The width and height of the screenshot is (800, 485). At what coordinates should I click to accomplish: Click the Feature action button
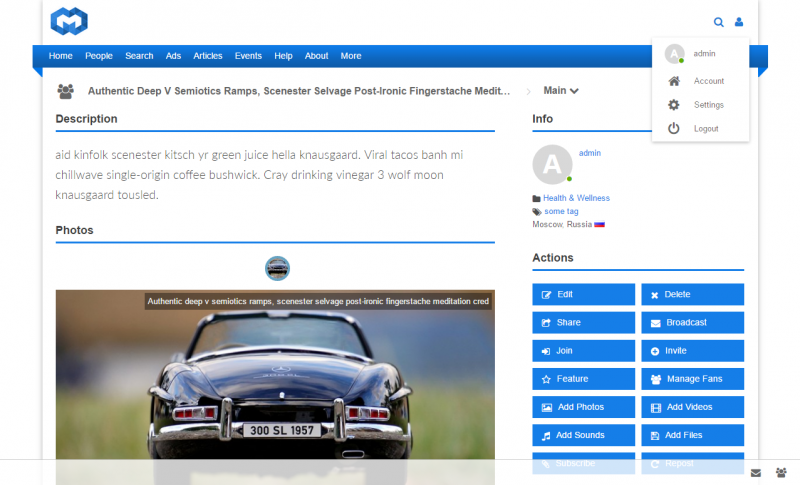click(x=584, y=379)
